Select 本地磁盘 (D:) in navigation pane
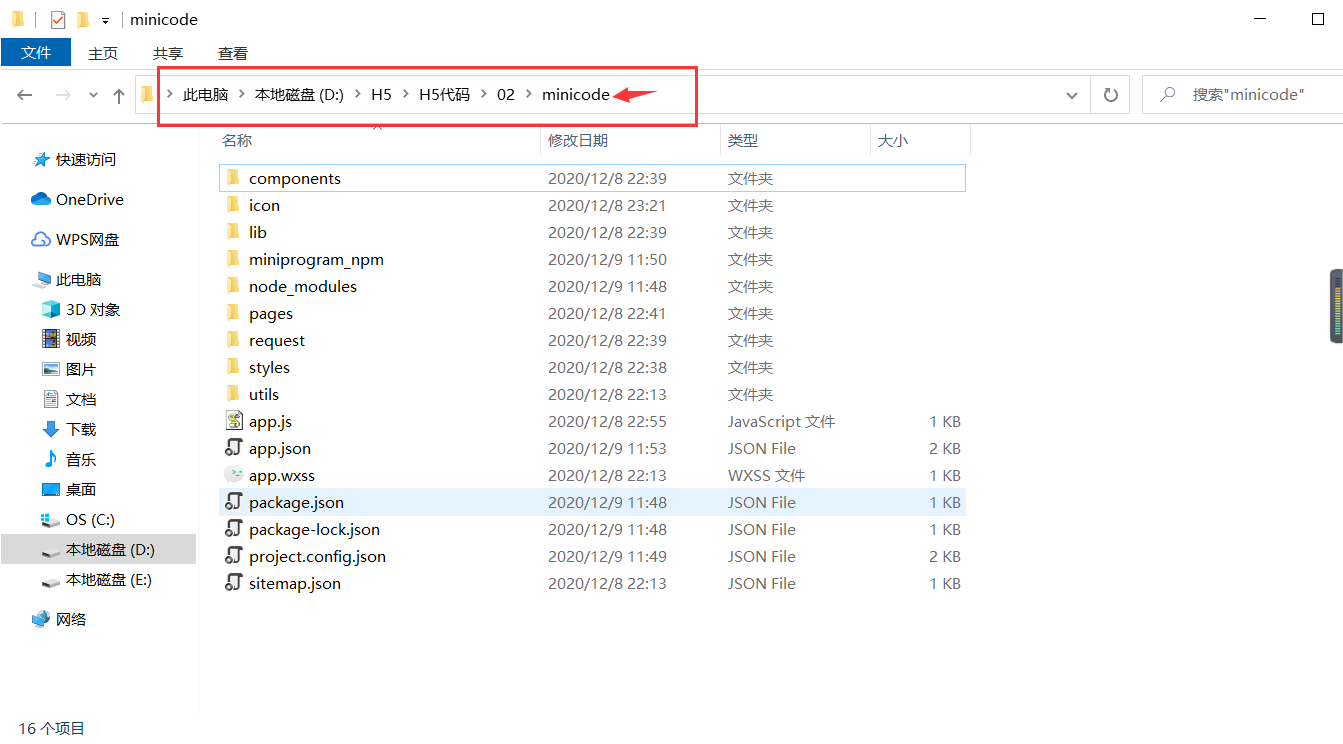The image size is (1343, 744). pyautogui.click(x=98, y=549)
